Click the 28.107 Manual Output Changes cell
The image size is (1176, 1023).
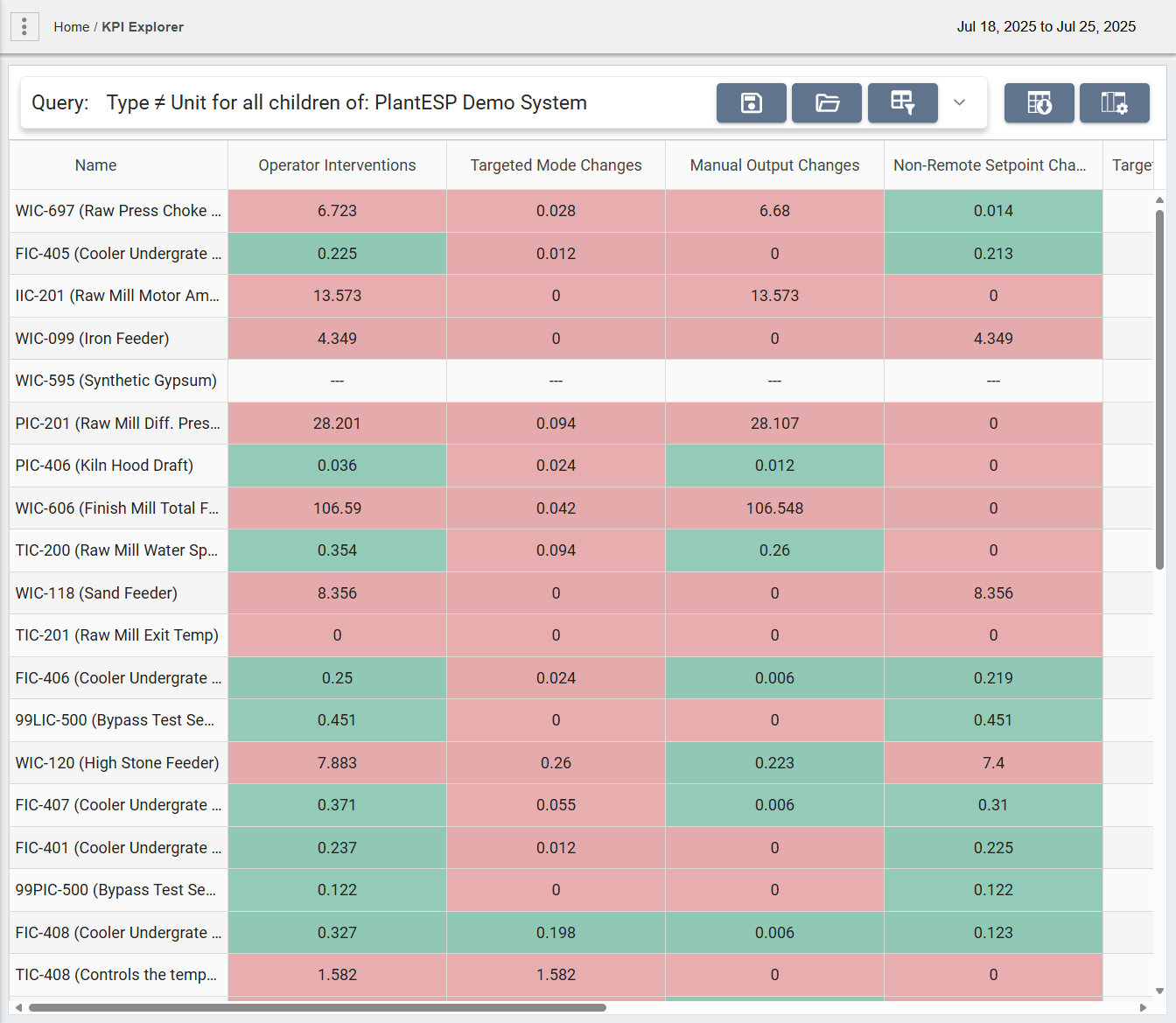pyautogui.click(x=775, y=424)
